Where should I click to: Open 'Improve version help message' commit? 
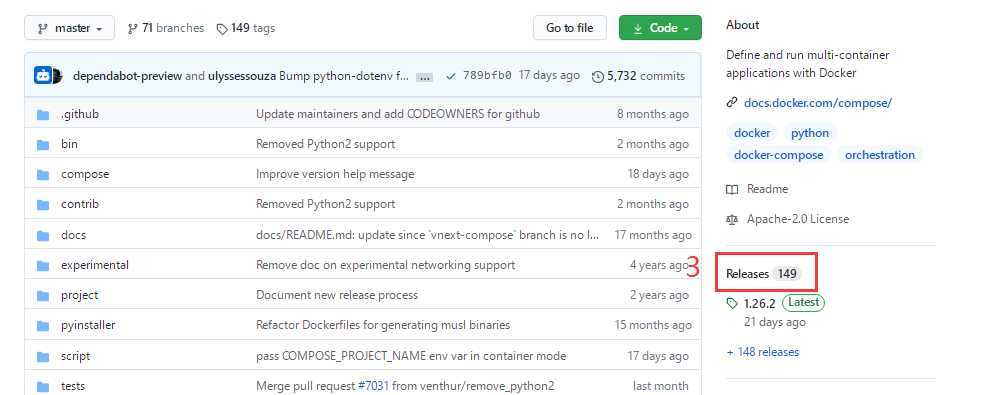click(335, 174)
